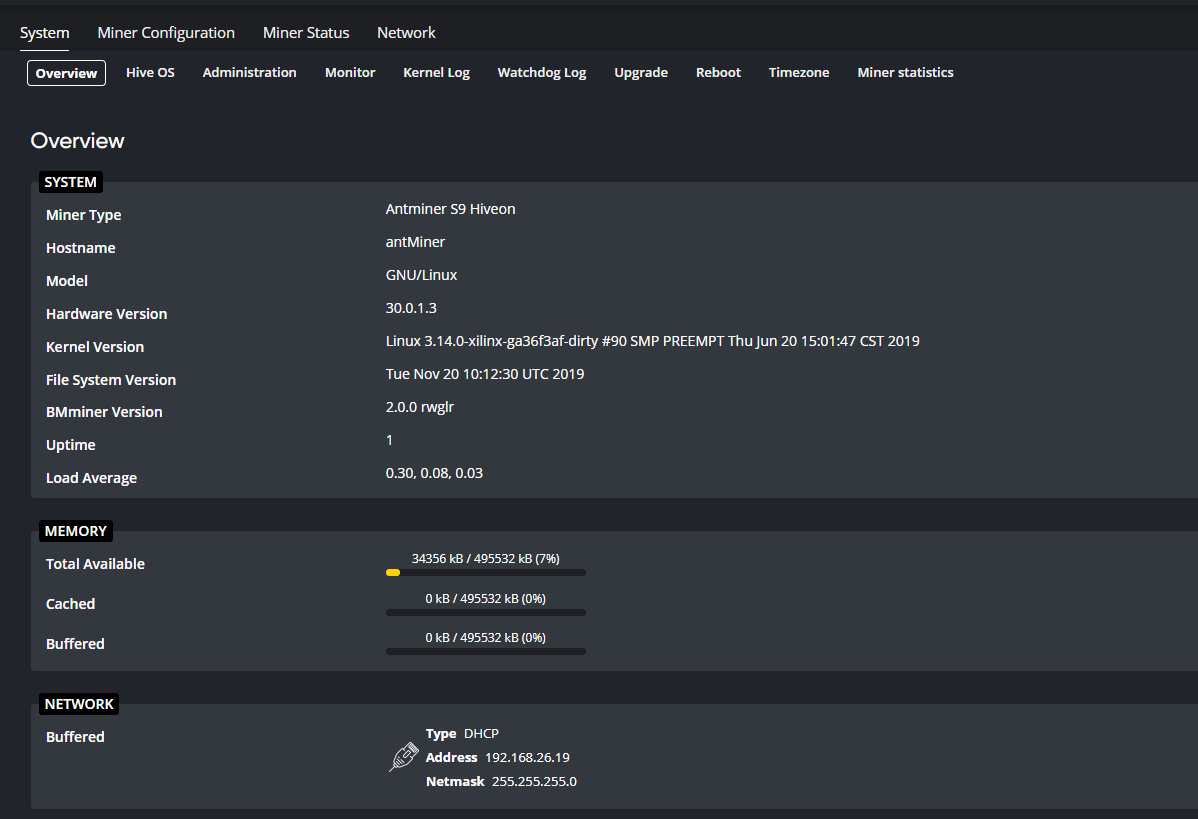This screenshot has width=1198, height=819.
Task: Go to the Upgrade tab
Action: tap(640, 72)
